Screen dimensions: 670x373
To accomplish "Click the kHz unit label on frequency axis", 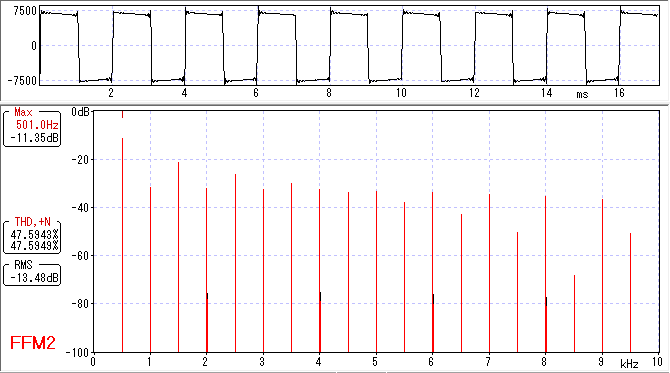I will click(629, 364).
